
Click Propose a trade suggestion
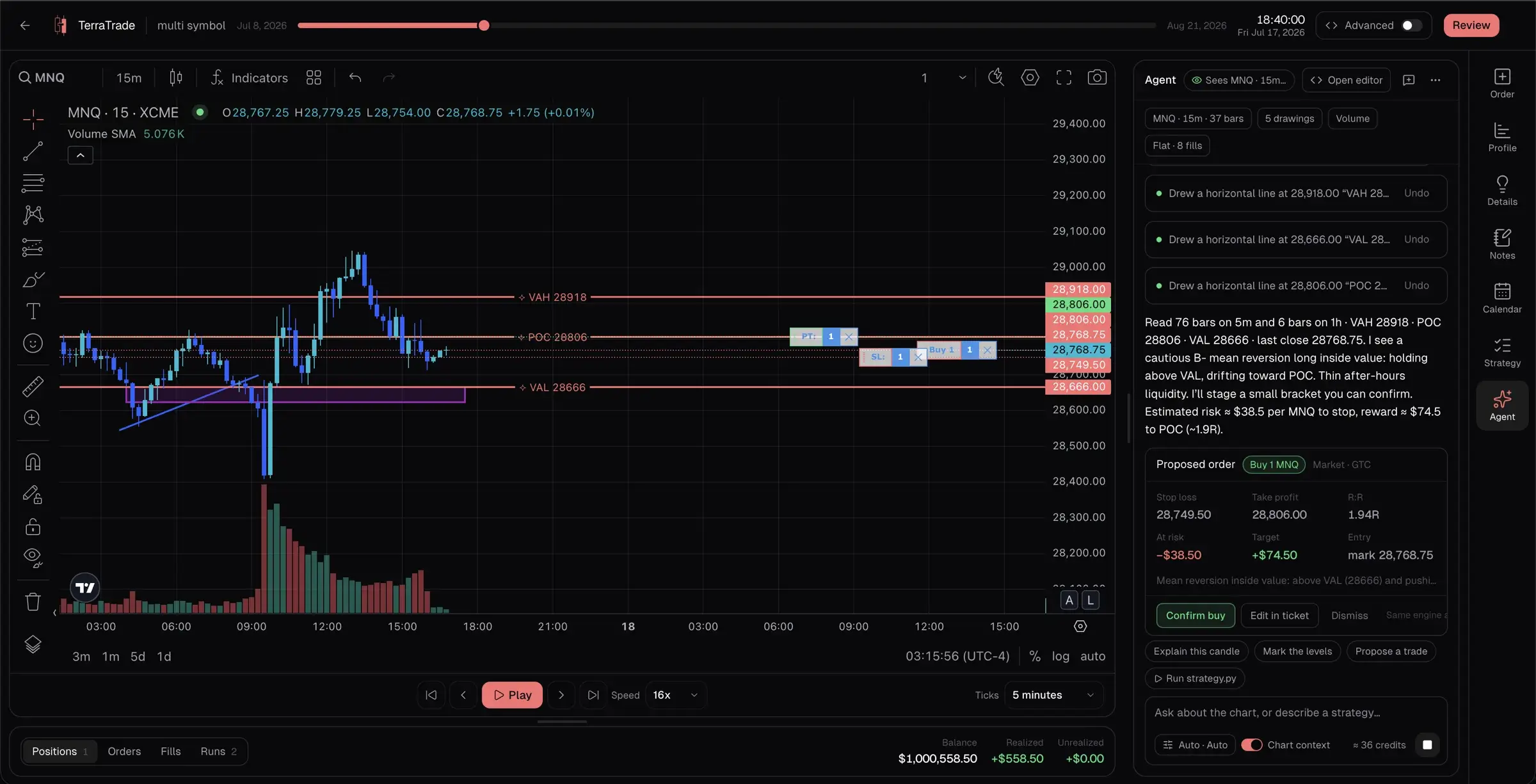coord(1391,652)
